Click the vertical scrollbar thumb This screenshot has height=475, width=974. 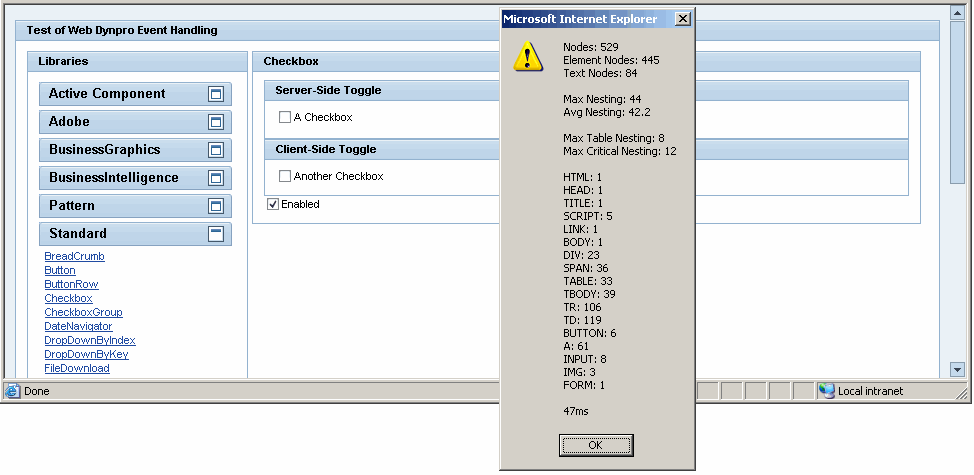[957, 102]
